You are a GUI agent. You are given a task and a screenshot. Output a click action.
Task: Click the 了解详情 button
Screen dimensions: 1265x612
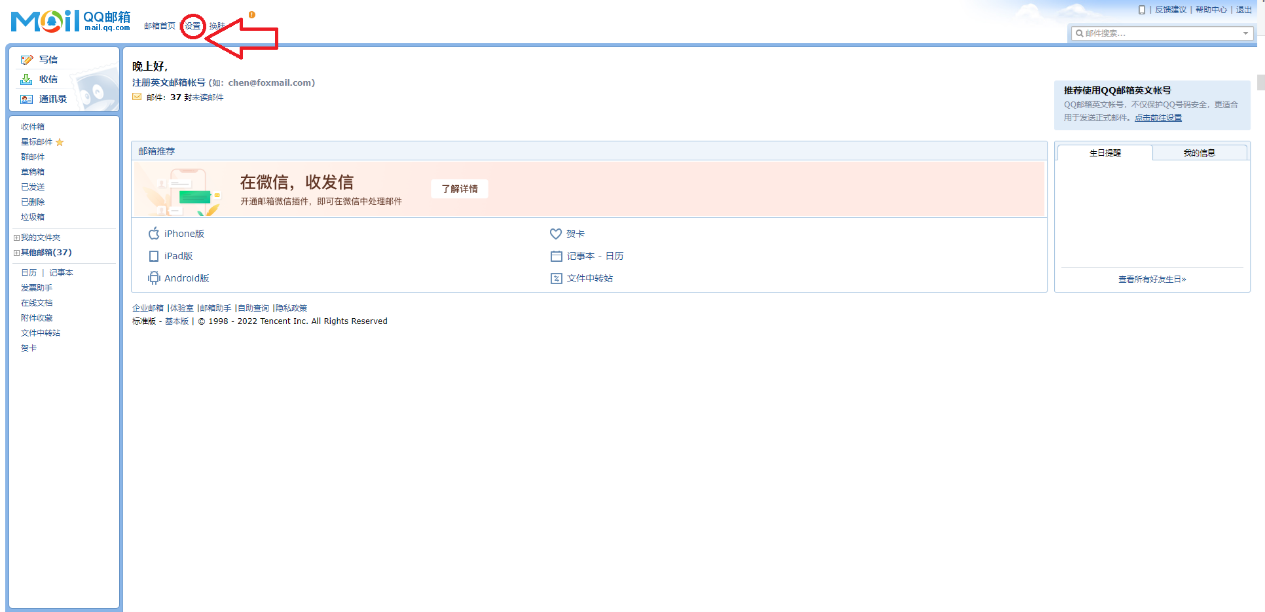pyautogui.click(x=459, y=189)
